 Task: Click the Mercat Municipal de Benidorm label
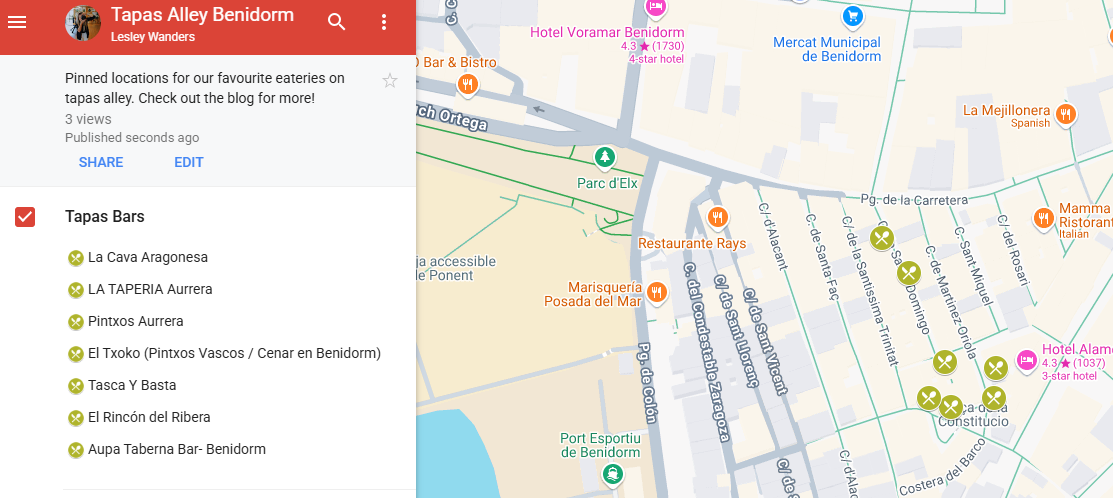point(826,50)
